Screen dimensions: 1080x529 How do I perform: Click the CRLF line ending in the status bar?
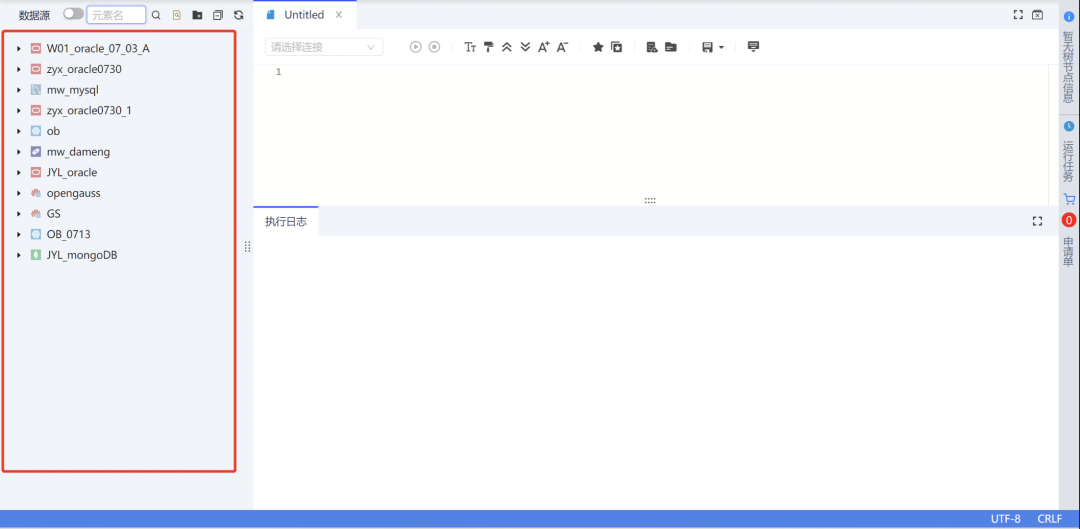click(1049, 519)
